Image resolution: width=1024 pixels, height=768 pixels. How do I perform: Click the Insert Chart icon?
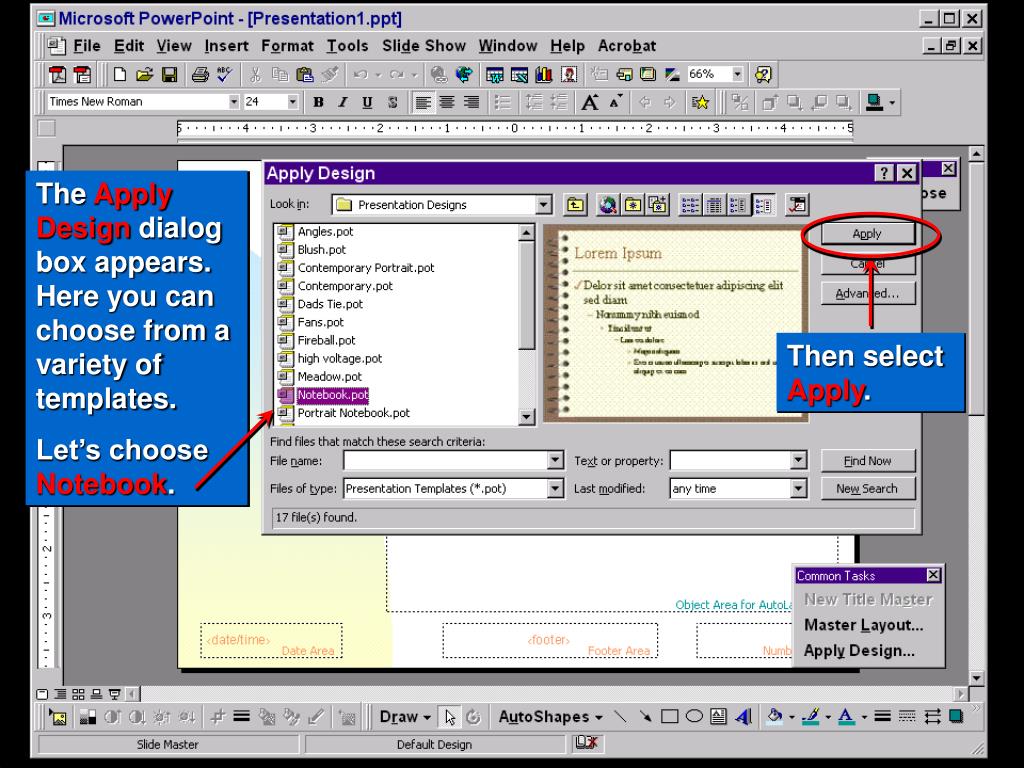(x=543, y=74)
